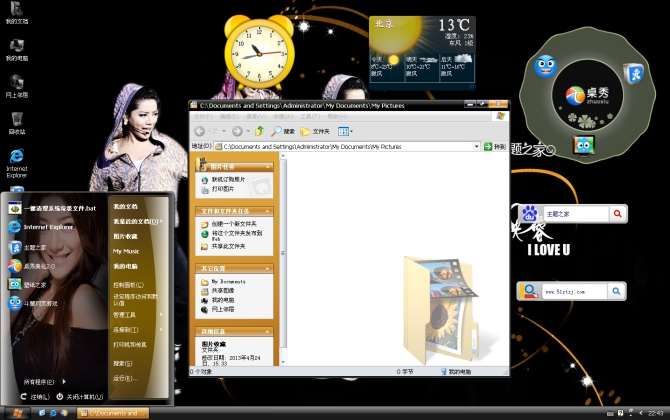The width and height of the screenshot is (670, 420).
Task: Open 共享图像 under 其它位置
Action: (223, 291)
